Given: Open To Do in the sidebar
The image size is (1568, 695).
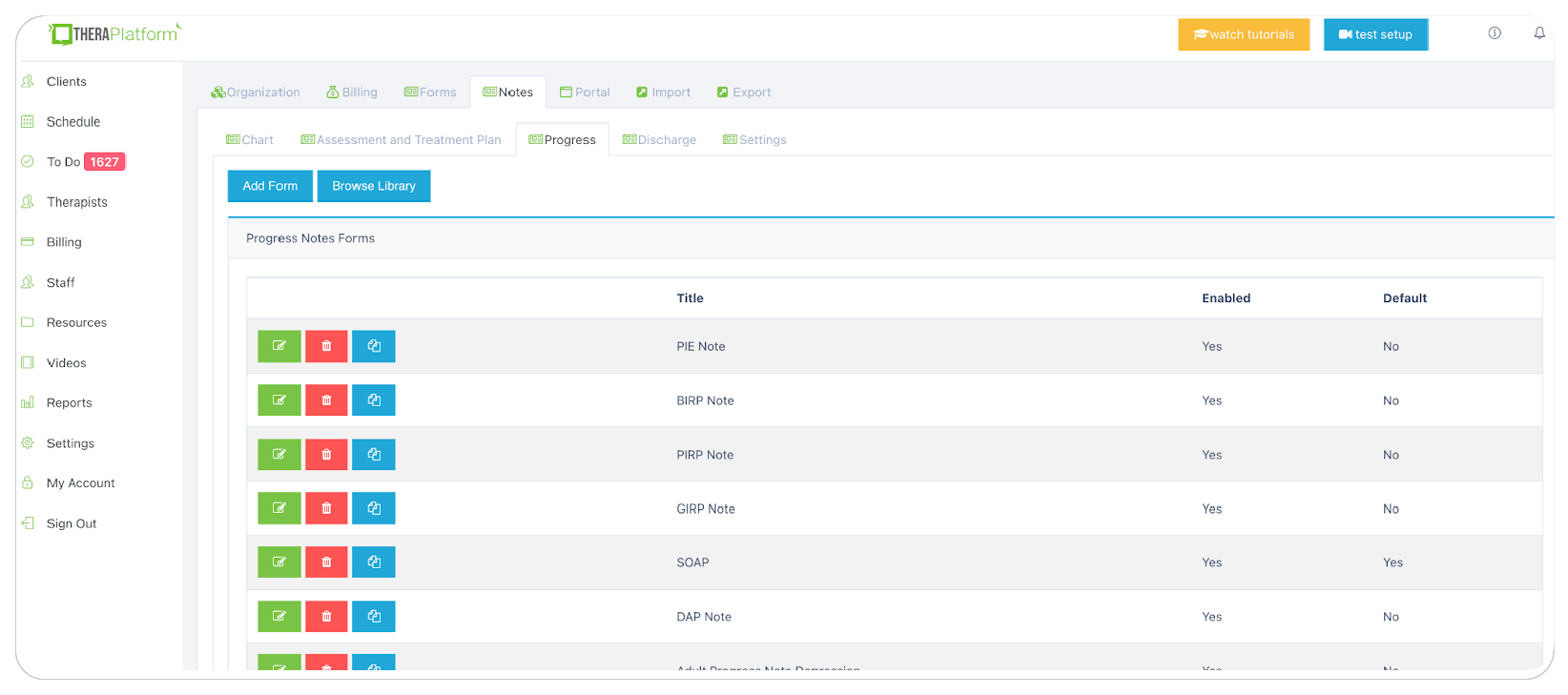Looking at the screenshot, I should click(x=64, y=162).
